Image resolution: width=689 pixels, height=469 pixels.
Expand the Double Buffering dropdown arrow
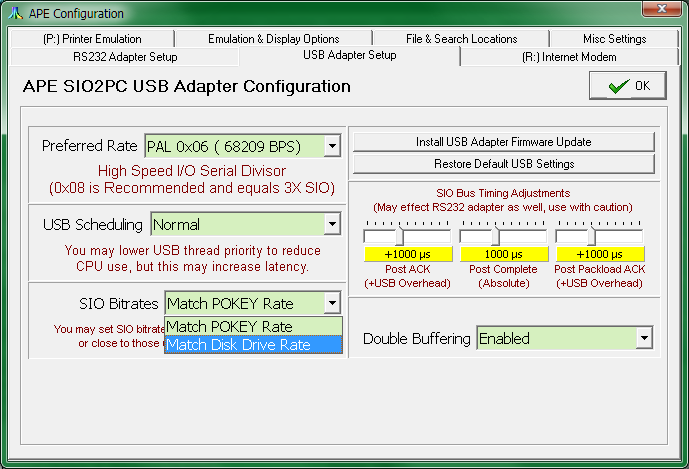(645, 338)
